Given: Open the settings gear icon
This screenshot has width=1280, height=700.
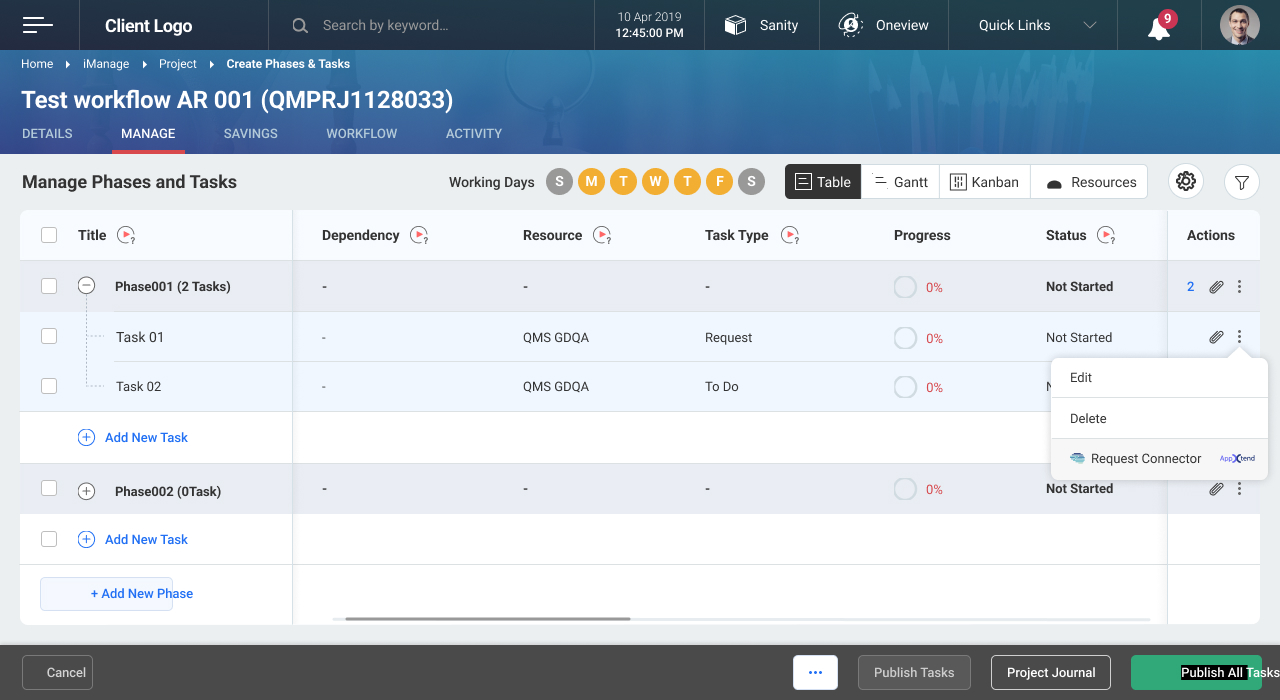Looking at the screenshot, I should point(1186,181).
